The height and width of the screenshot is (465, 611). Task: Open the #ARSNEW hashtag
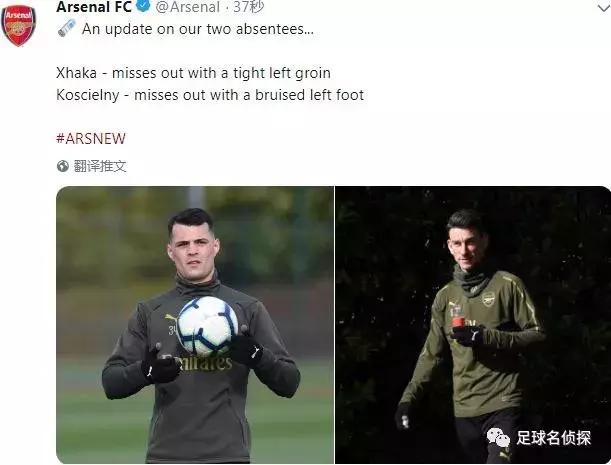[91, 138]
